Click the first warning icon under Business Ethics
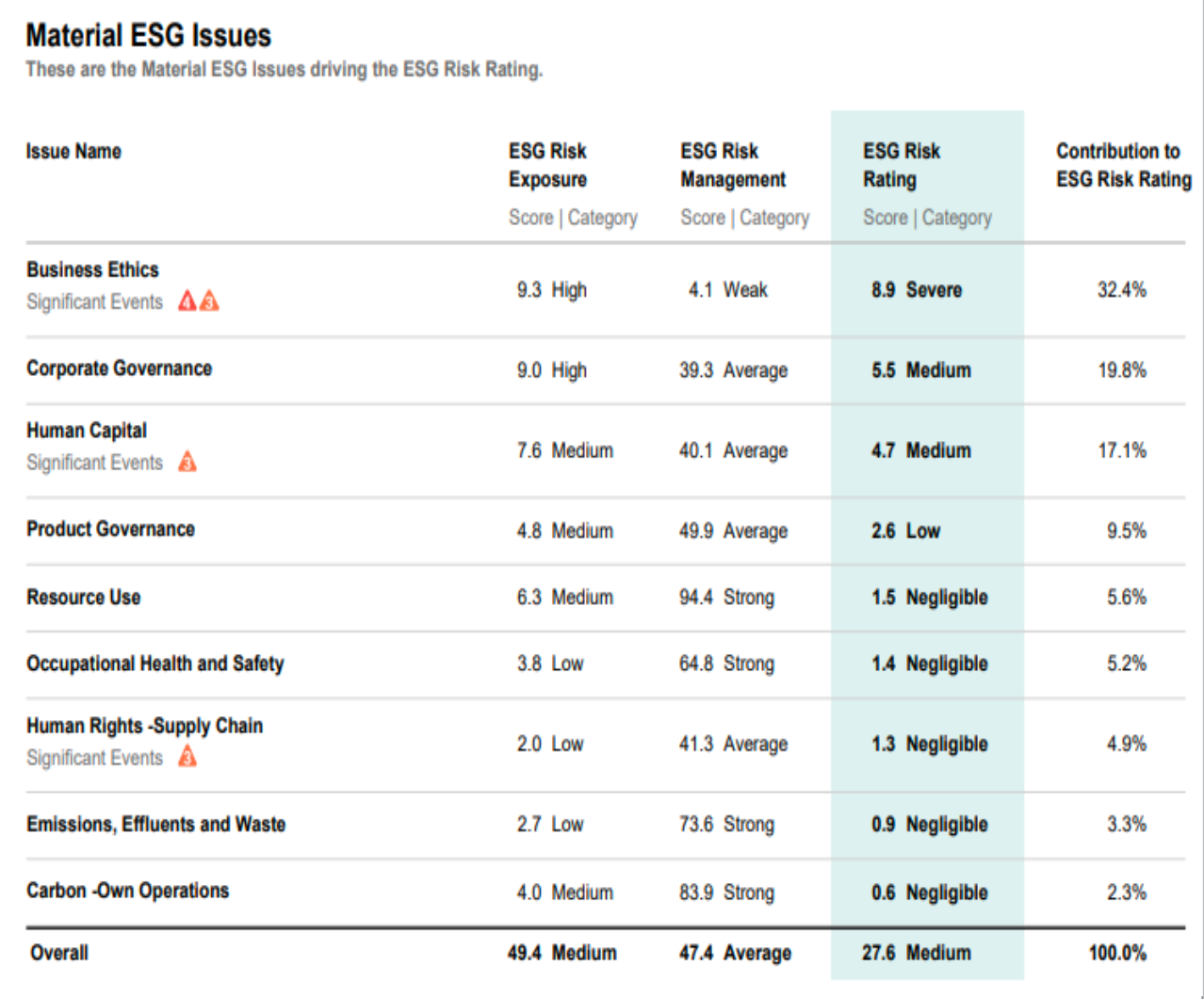The width and height of the screenshot is (1204, 999). (x=187, y=302)
